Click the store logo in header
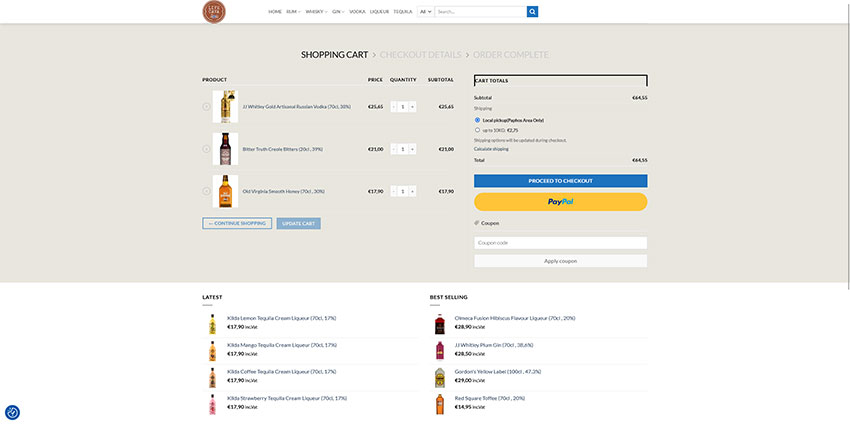 tap(212, 12)
